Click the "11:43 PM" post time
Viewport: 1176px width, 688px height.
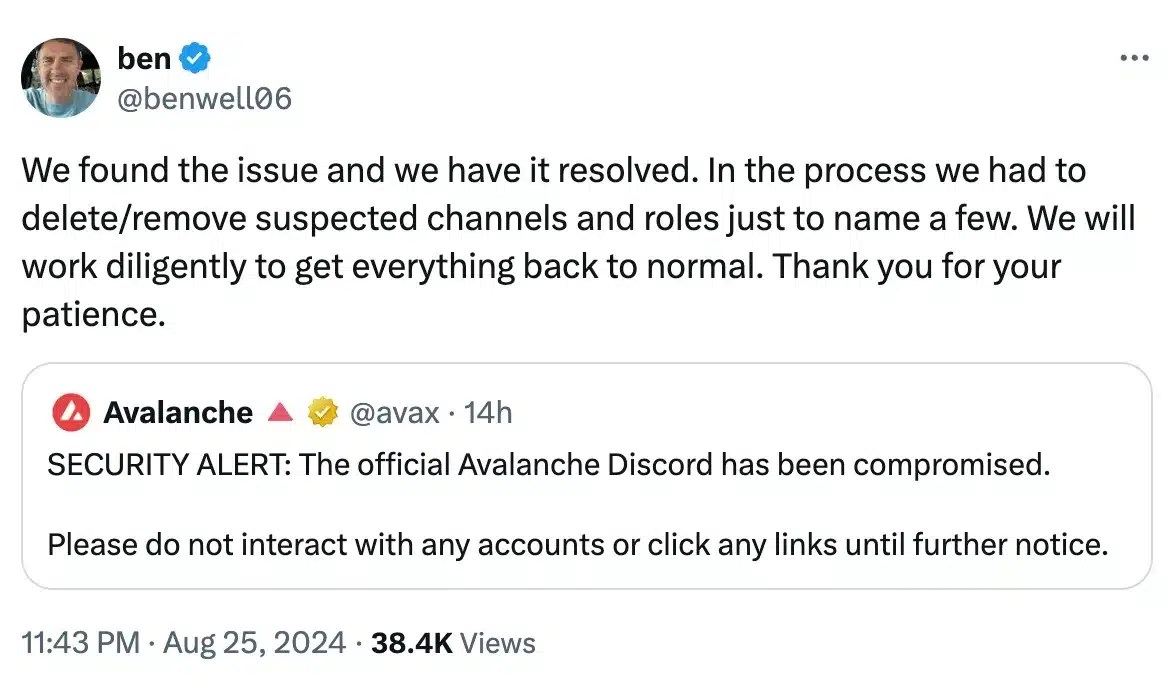(x=80, y=643)
